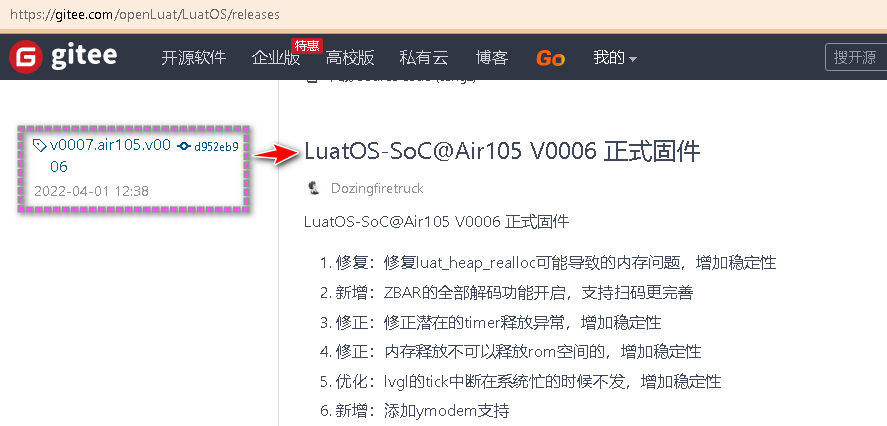Select 私有云 in the navigation bar
This screenshot has height=426, width=887.
424,58
